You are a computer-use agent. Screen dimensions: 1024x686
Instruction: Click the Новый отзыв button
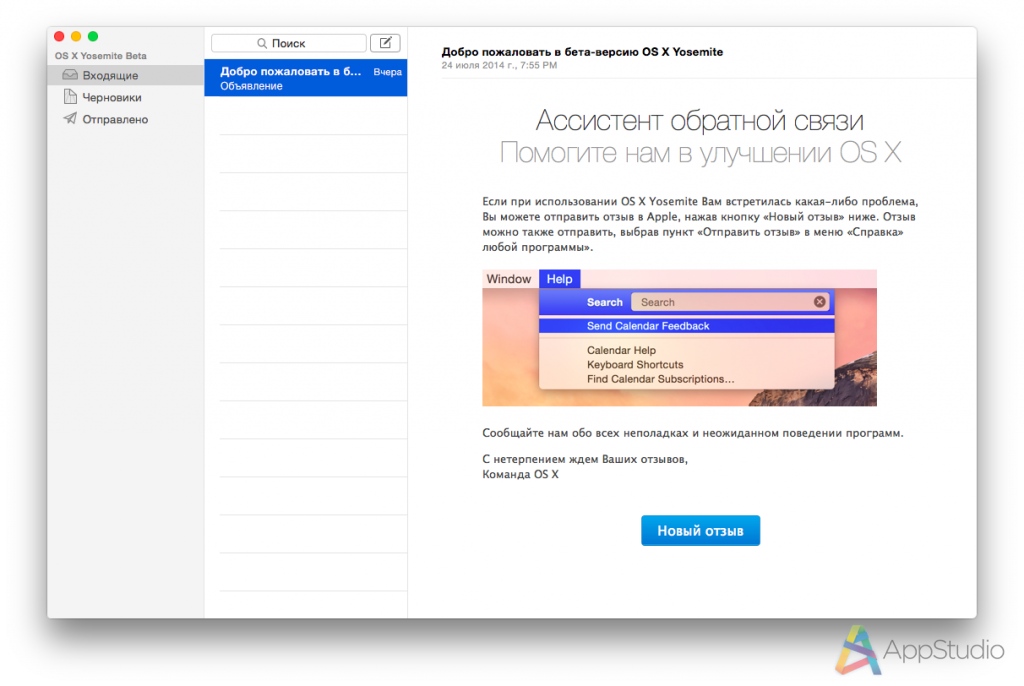700,531
